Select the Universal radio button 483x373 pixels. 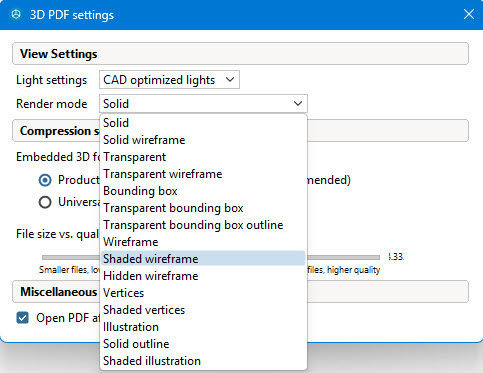click(x=45, y=202)
